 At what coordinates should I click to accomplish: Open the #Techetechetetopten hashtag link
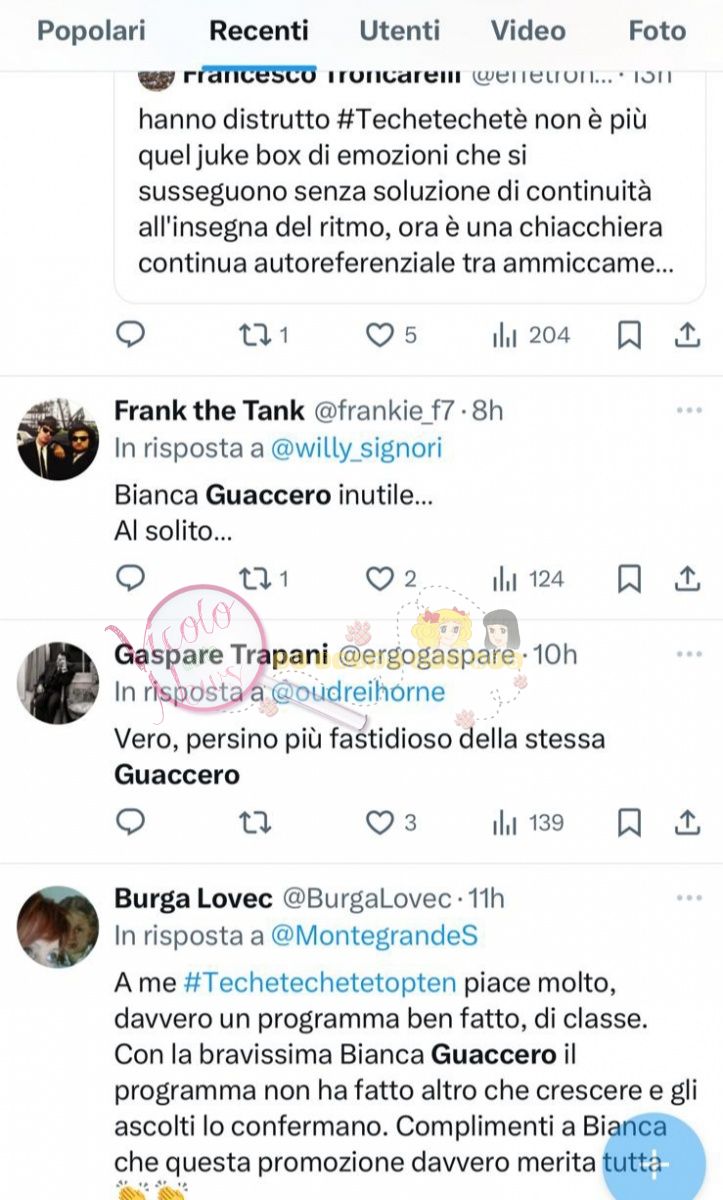coord(320,982)
